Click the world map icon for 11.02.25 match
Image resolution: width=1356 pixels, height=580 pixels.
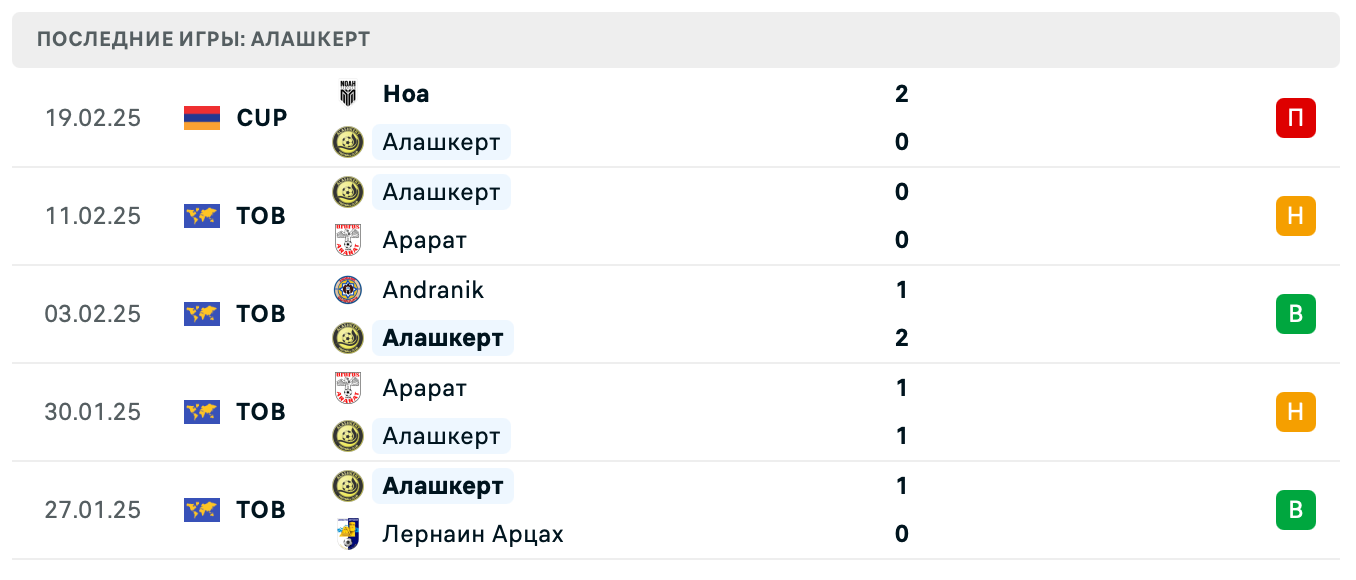[202, 216]
